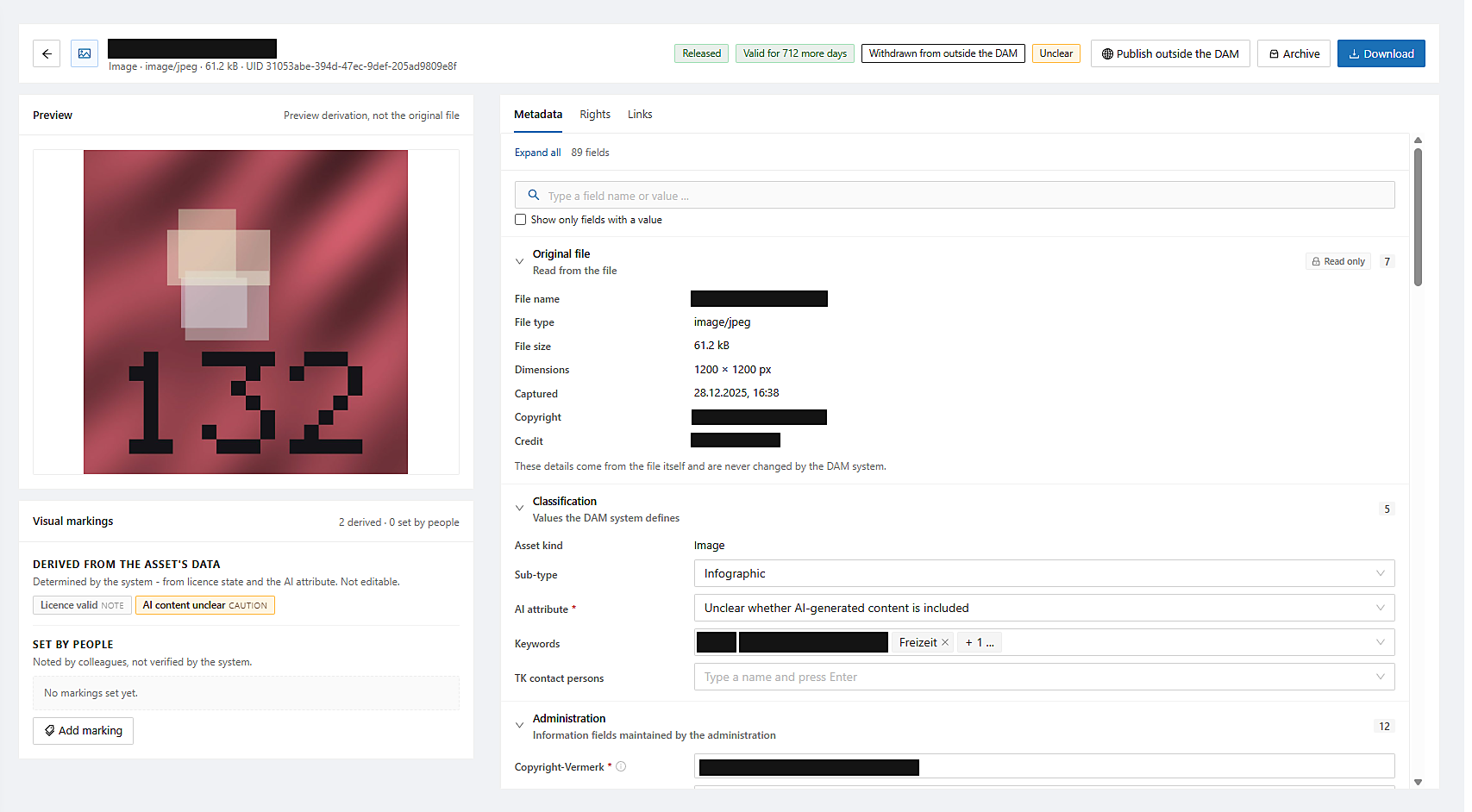Viewport: 1472px width, 812px height.
Task: Click the '2 derived · 0 set by people' text
Action: tap(398, 522)
